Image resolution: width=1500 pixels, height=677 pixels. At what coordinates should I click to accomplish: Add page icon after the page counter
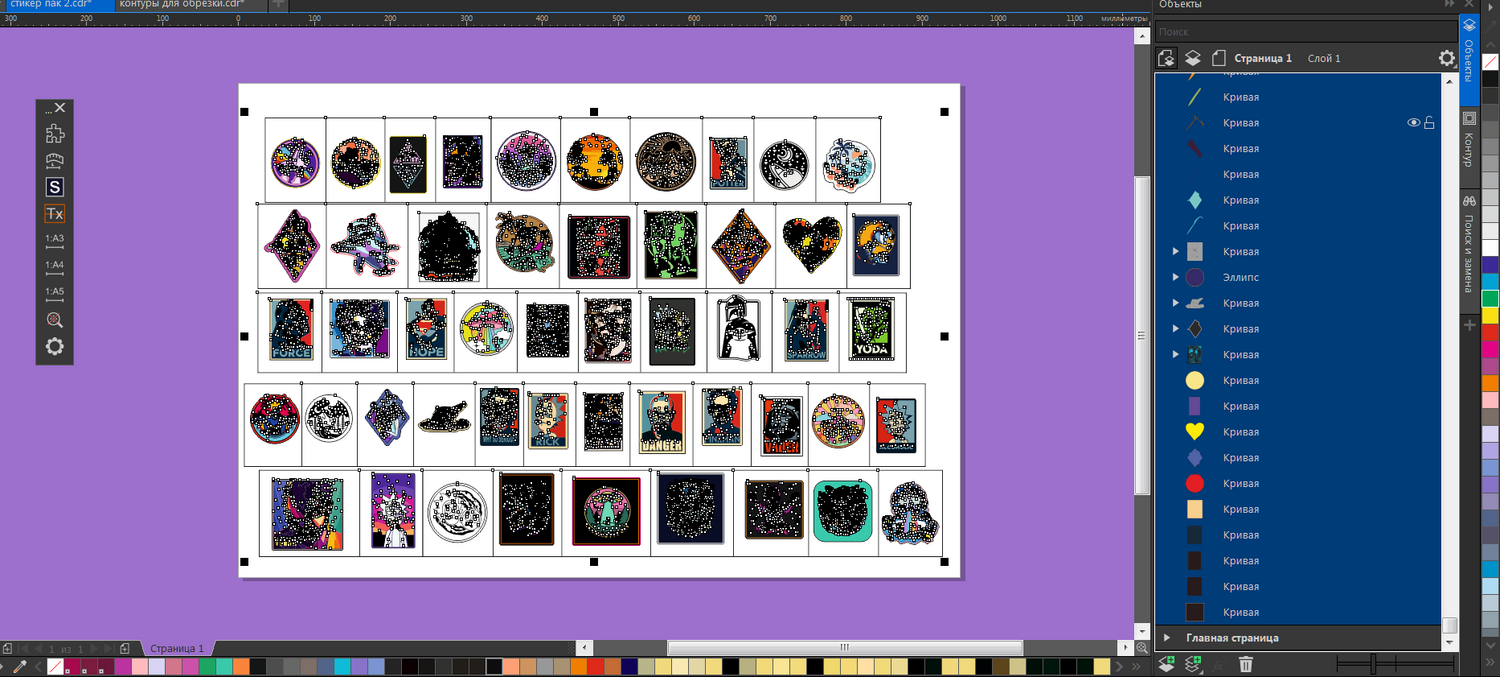[125, 649]
